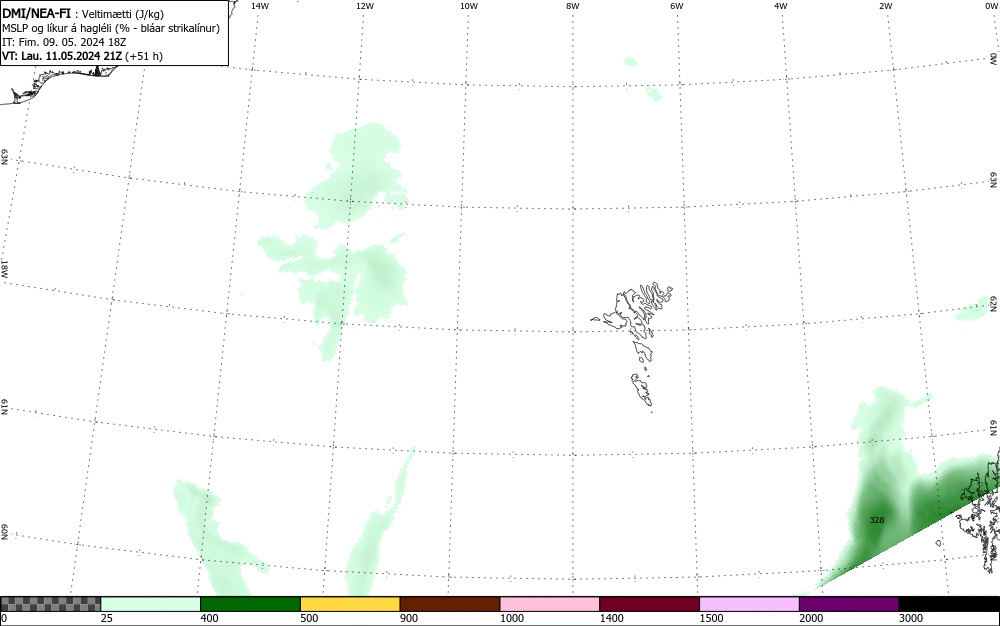Click the black above-3000 legend swatch
This screenshot has height=626, width=1000.
[x=949, y=604]
